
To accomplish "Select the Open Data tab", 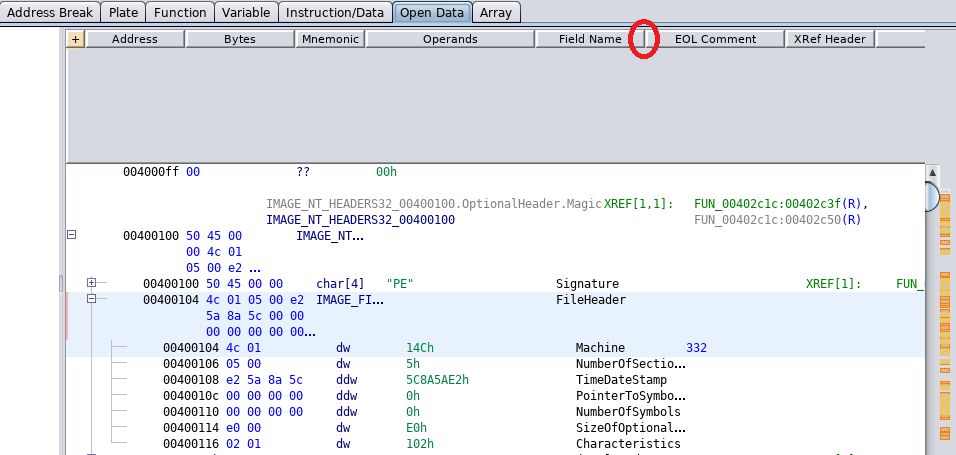I will [x=432, y=12].
